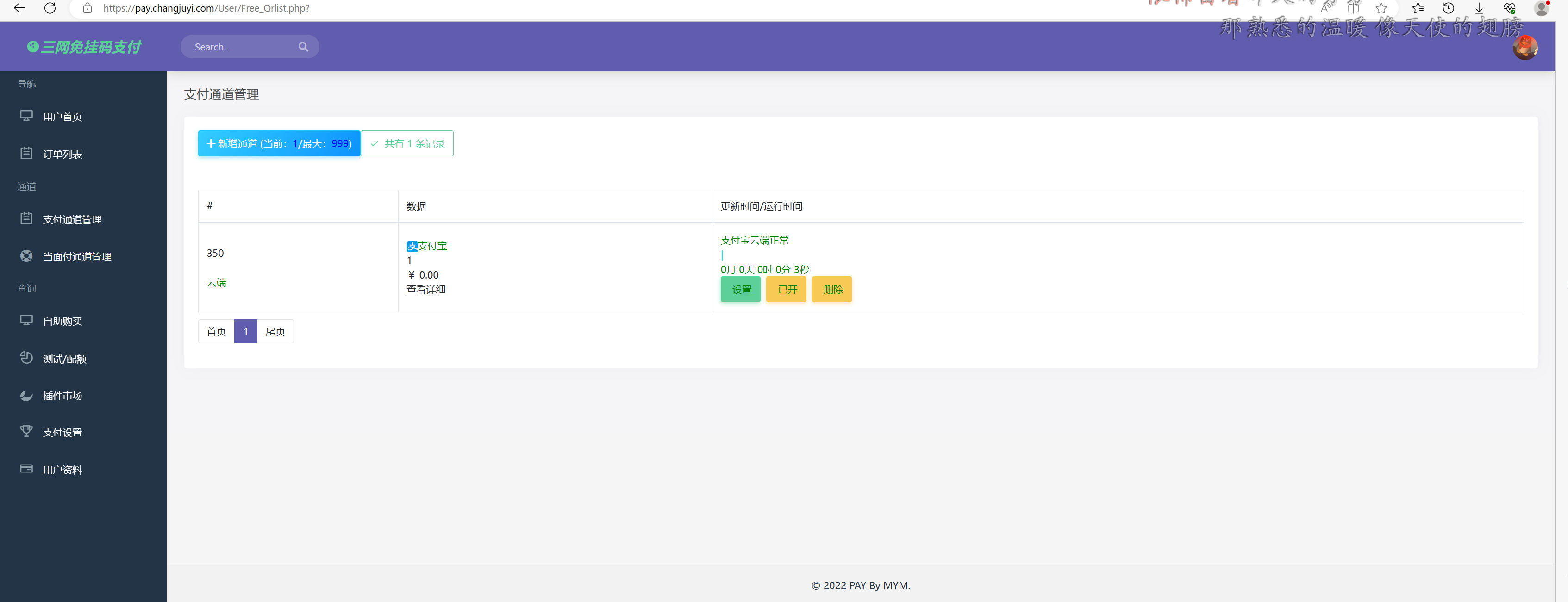This screenshot has height=602, width=1568.
Task: Delete channel with 删除 button
Action: click(x=832, y=290)
